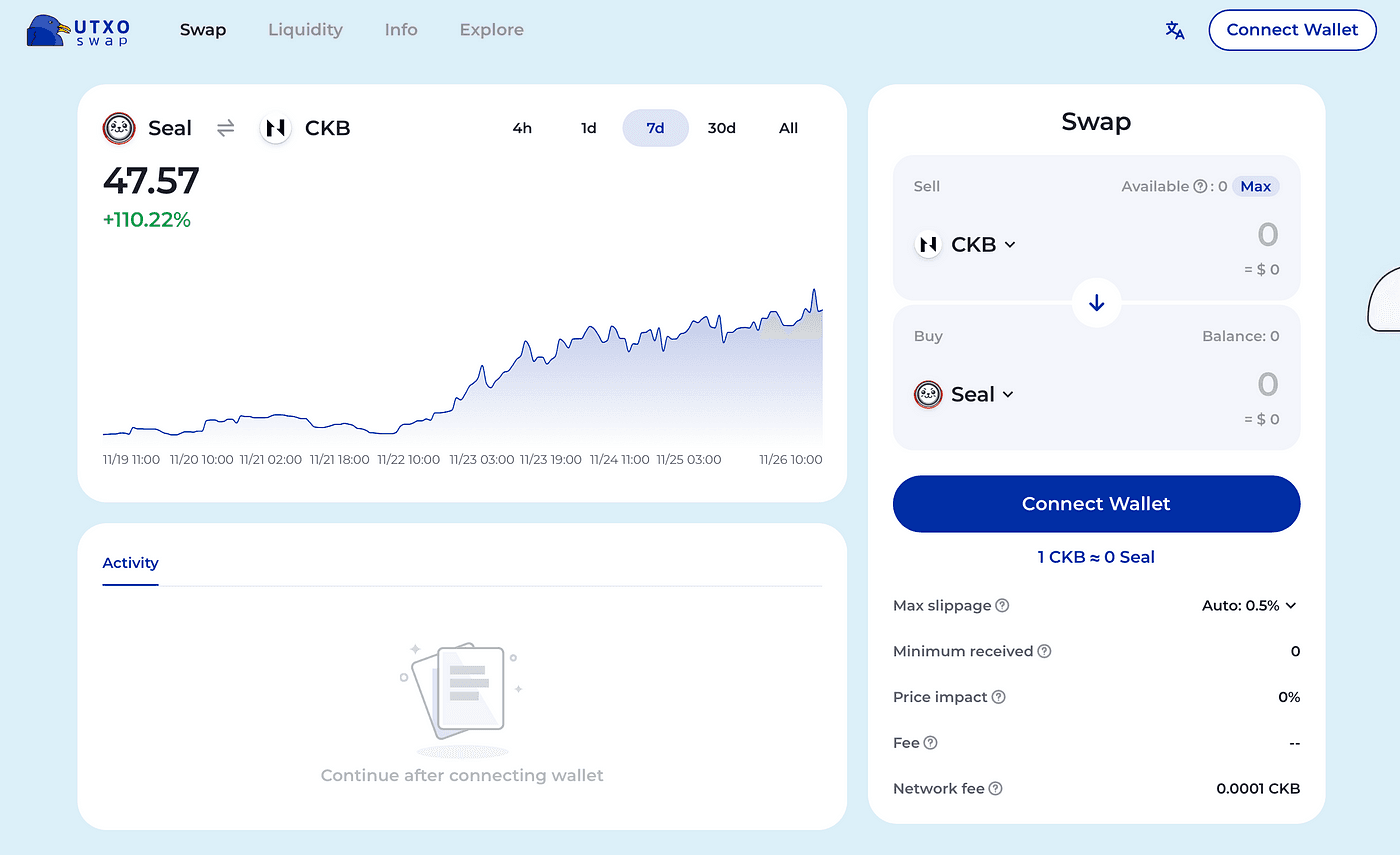1400x855 pixels.
Task: Click the Seal token icon in chart header
Action: (119, 128)
